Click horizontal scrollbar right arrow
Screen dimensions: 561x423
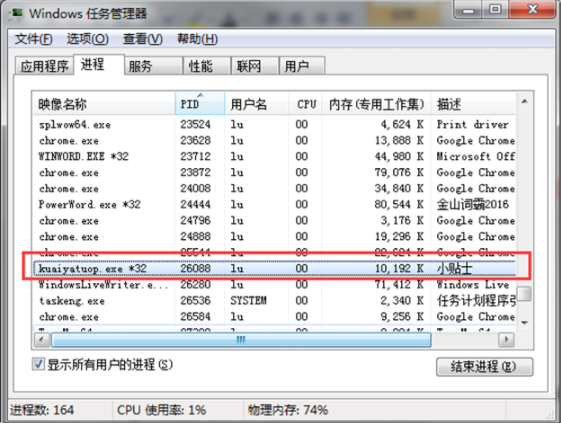pos(506,339)
